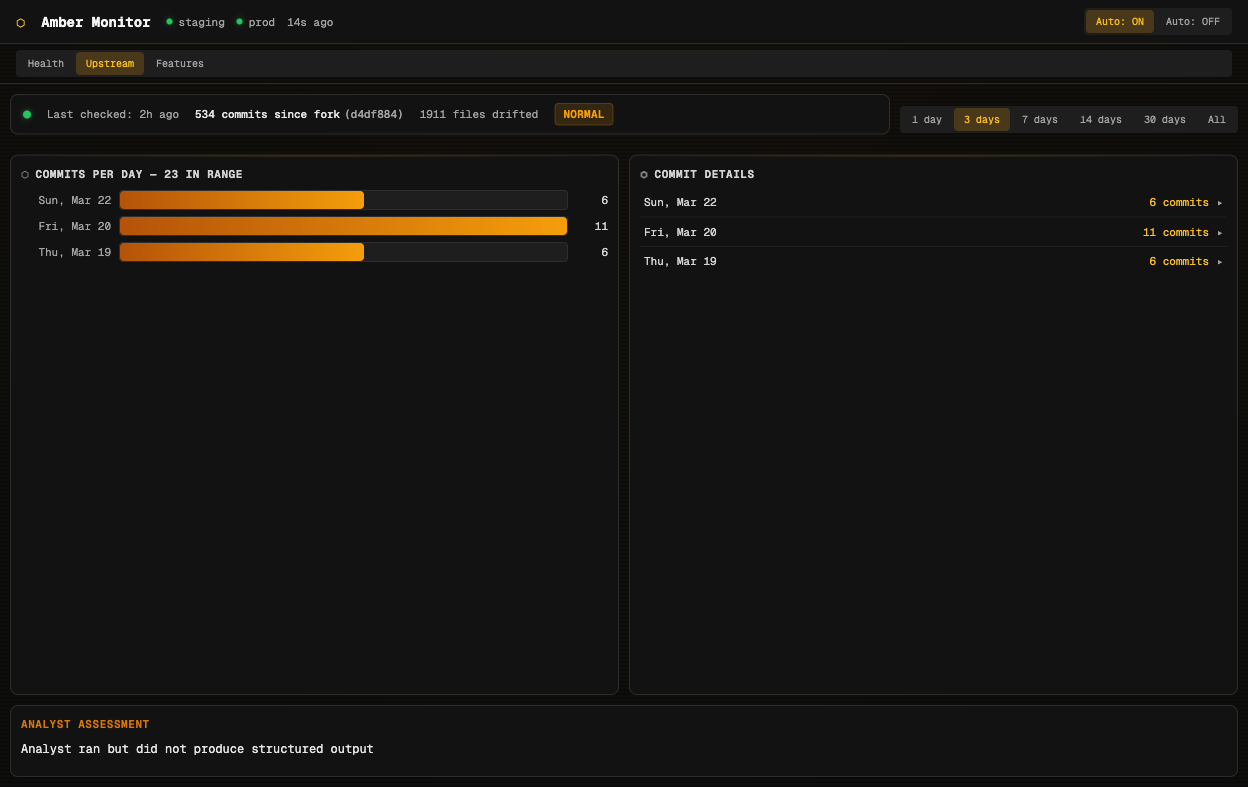Click 'Fri, Mar 20' label in bar chart
Image resolution: width=1248 pixels, height=787 pixels.
[75, 226]
